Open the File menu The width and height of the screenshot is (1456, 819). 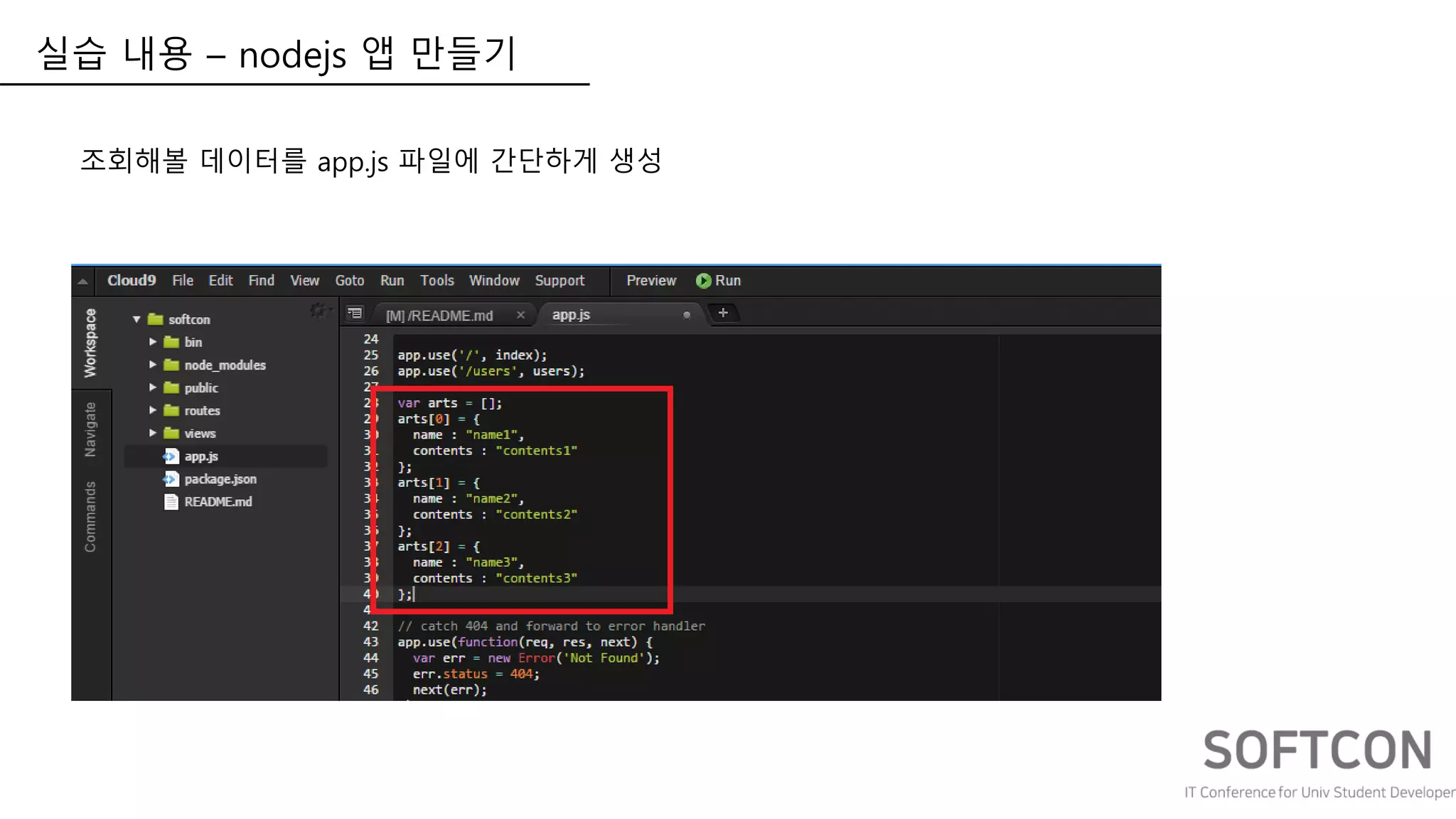[183, 280]
